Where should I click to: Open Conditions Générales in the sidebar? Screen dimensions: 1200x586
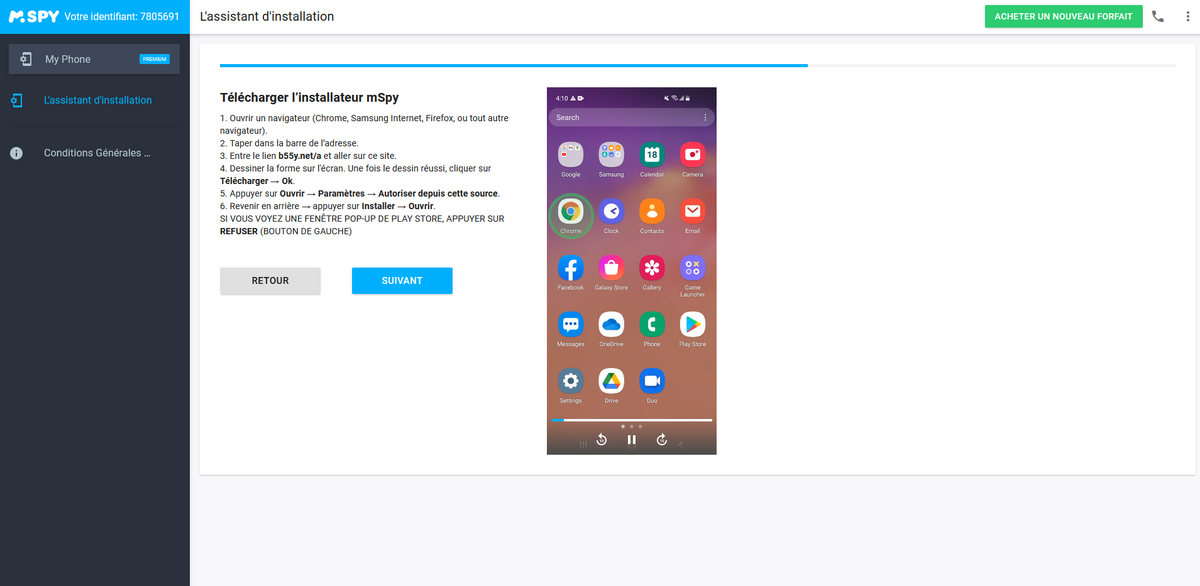96,154
